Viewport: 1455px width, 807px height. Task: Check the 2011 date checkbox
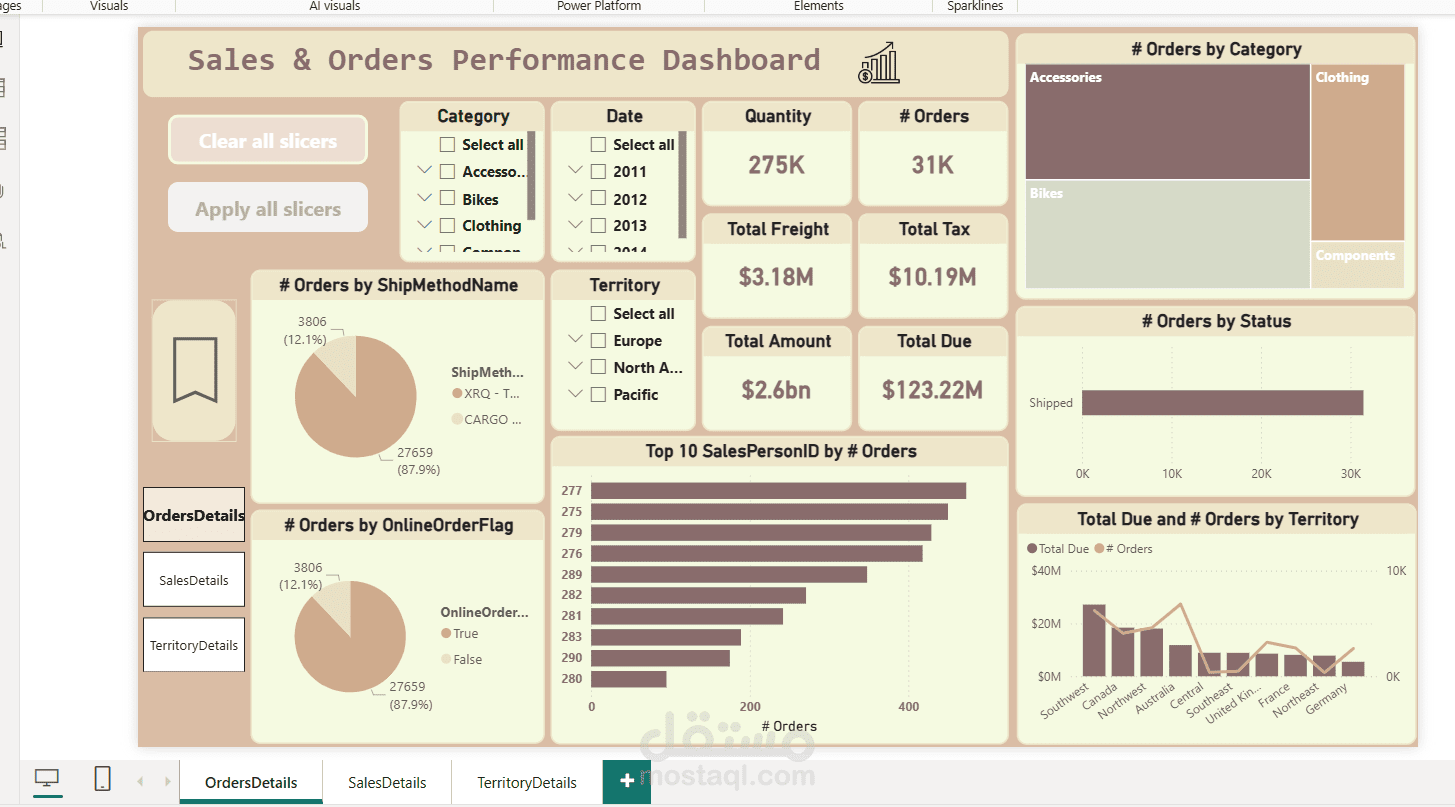click(x=598, y=172)
